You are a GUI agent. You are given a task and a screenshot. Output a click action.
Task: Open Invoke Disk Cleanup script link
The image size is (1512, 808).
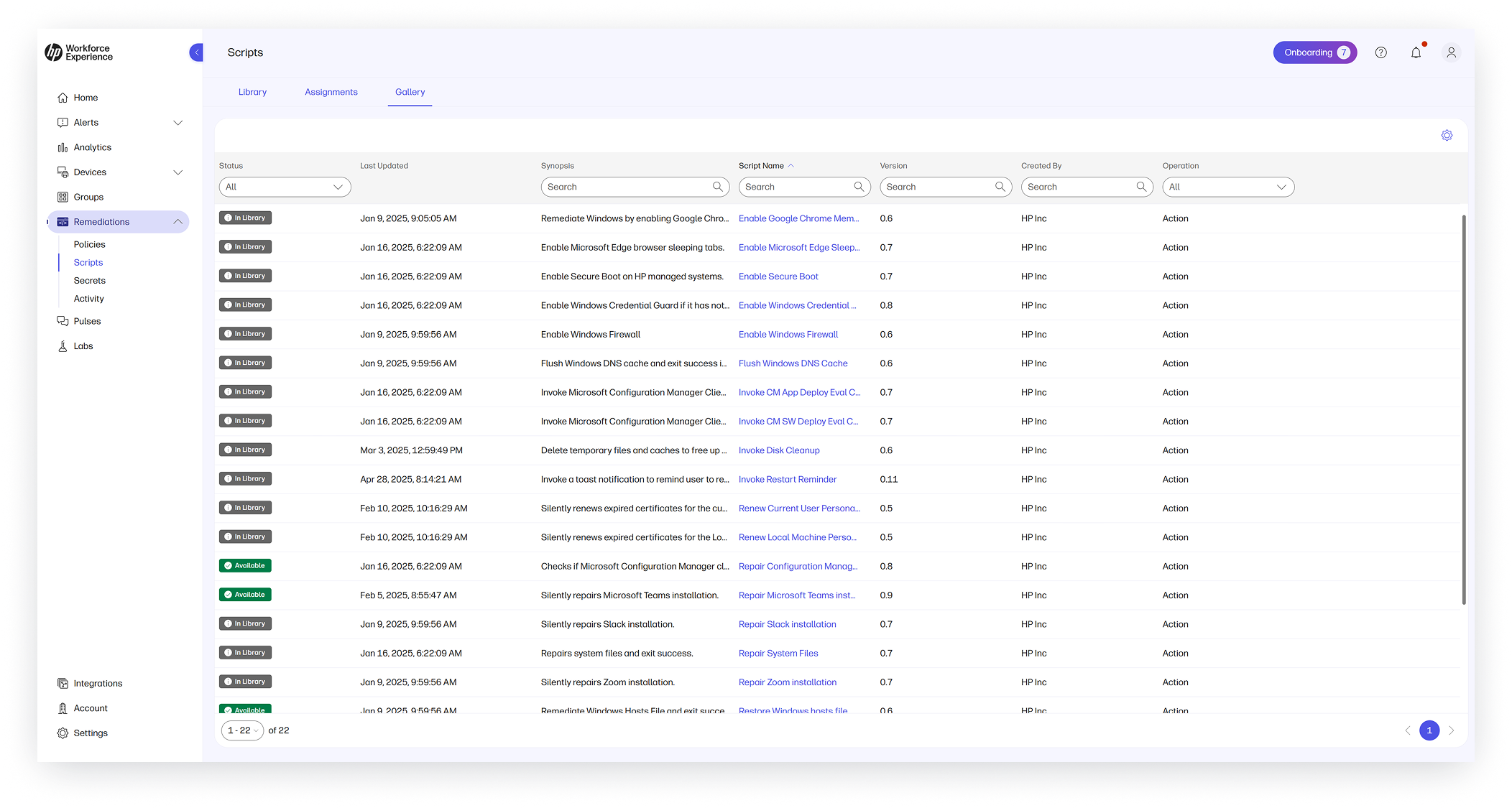coord(779,450)
